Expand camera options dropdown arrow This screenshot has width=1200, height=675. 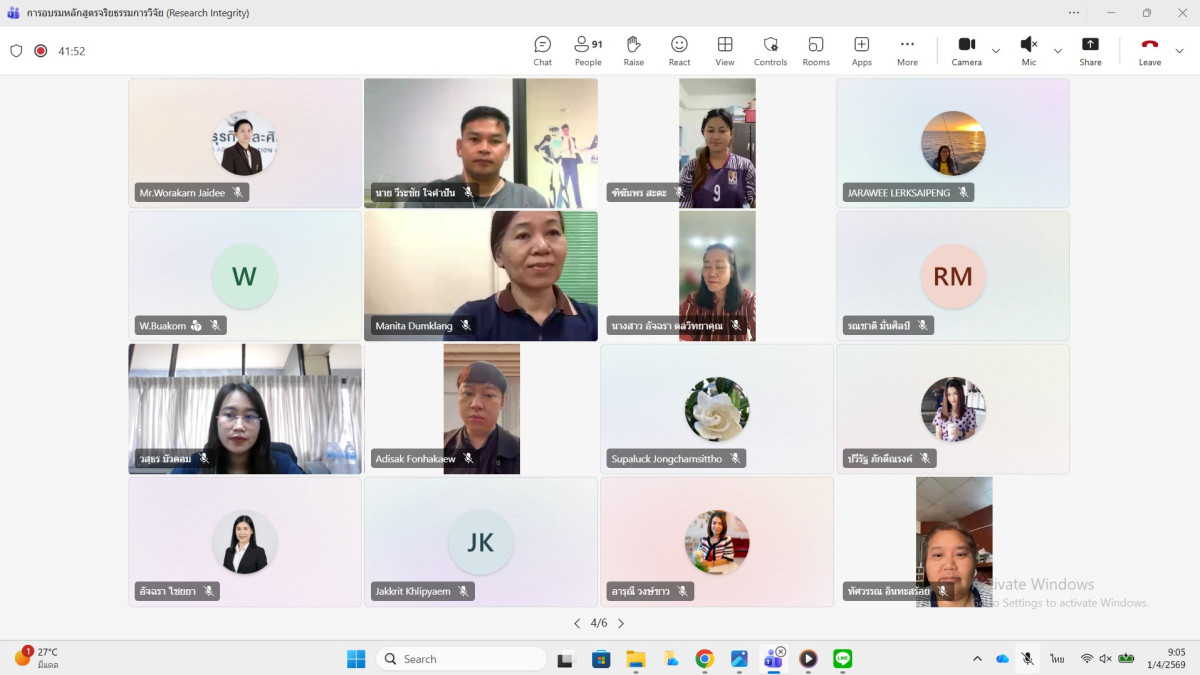pos(996,51)
